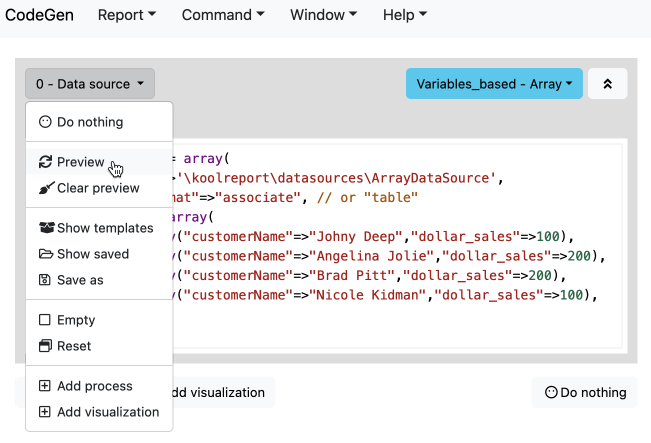Click plus-square icon beside Add visualization in menu
The width and height of the screenshot is (651, 443).
pos(44,412)
